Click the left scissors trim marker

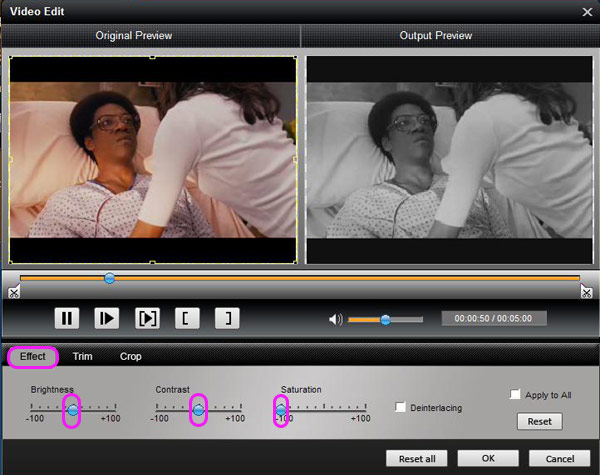coord(13,292)
